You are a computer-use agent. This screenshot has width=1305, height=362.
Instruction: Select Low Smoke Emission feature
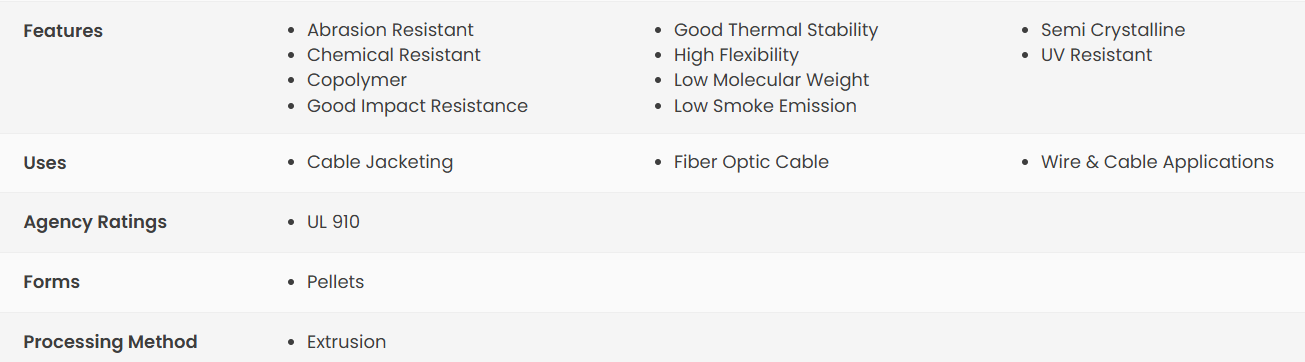[765, 106]
